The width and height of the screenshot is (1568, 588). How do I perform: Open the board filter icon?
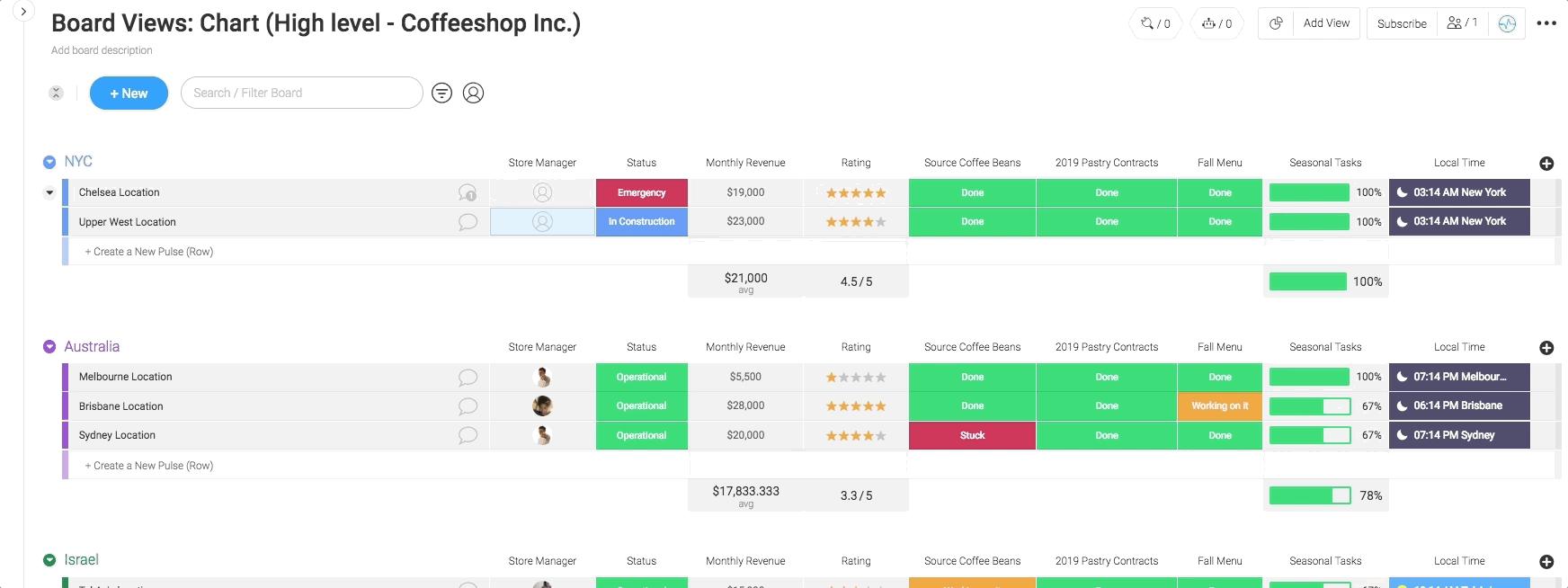441,93
